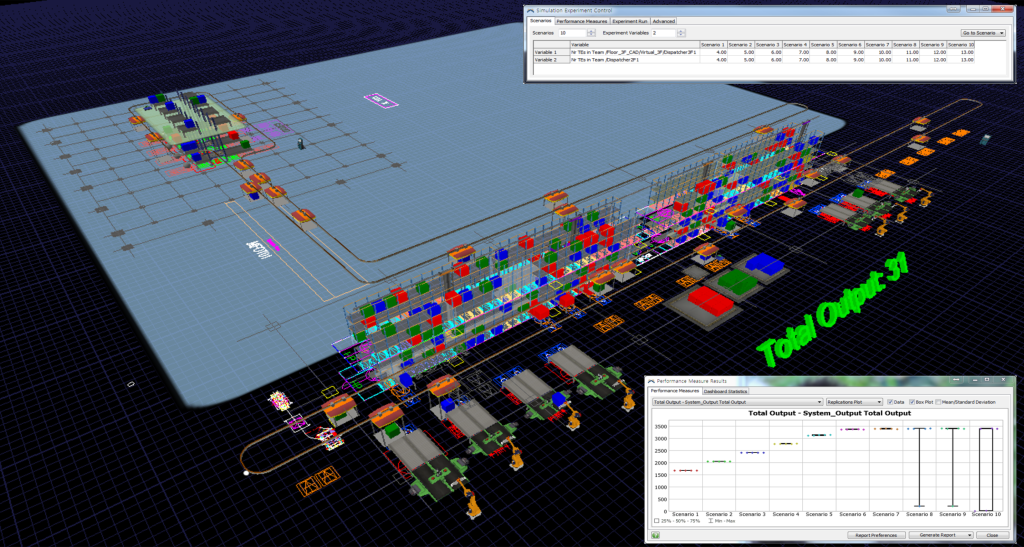Open the Advanced tab
Viewport: 1024px width, 547px height.
pyautogui.click(x=664, y=22)
